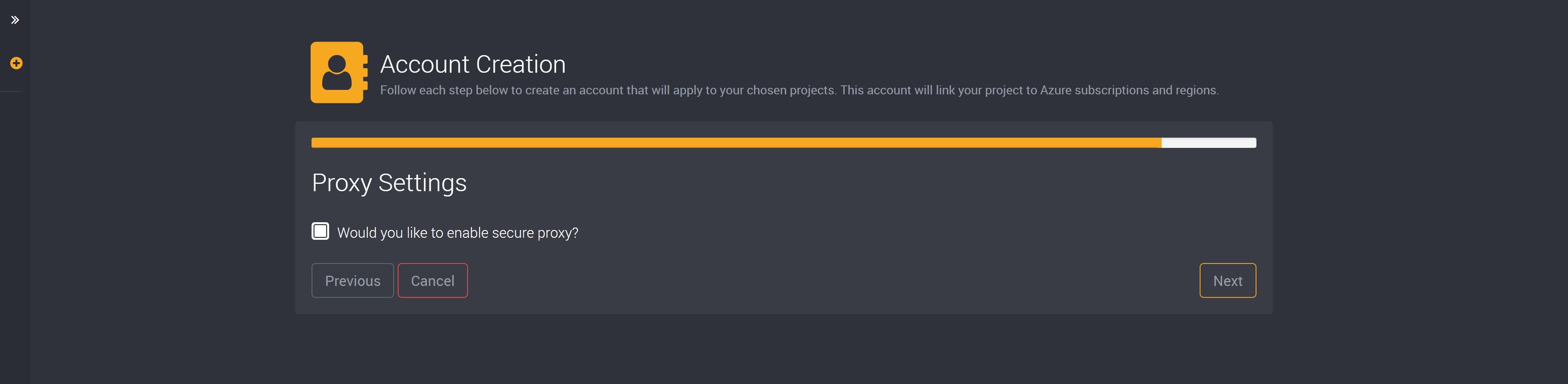
Task: Click the 'Would you like to enable secure proxy?' label
Action: (458, 233)
